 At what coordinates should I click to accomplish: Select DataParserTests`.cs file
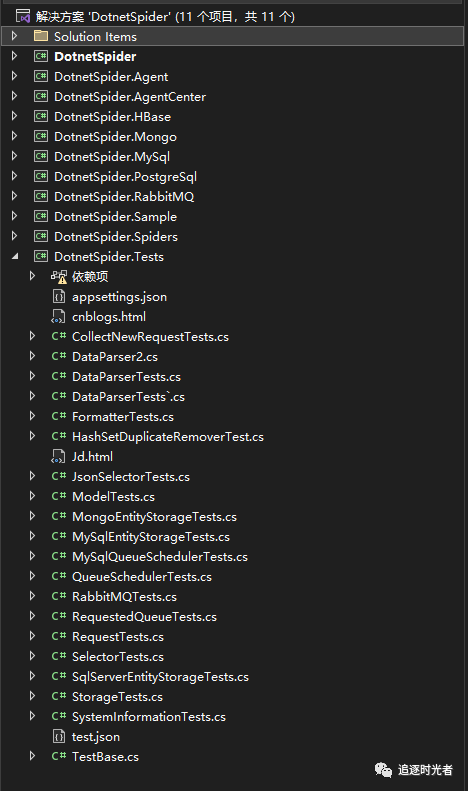click(129, 397)
